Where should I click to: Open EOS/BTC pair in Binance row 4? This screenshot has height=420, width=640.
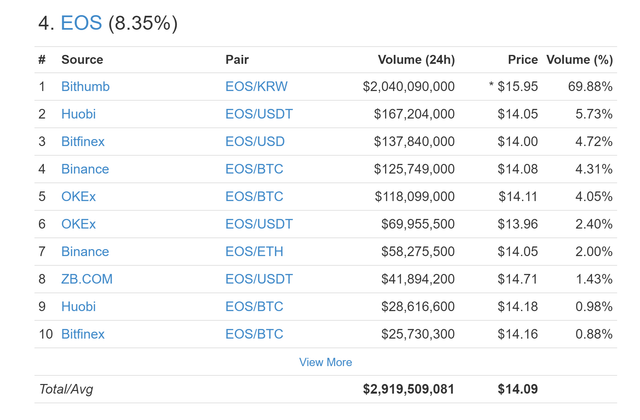(x=254, y=169)
